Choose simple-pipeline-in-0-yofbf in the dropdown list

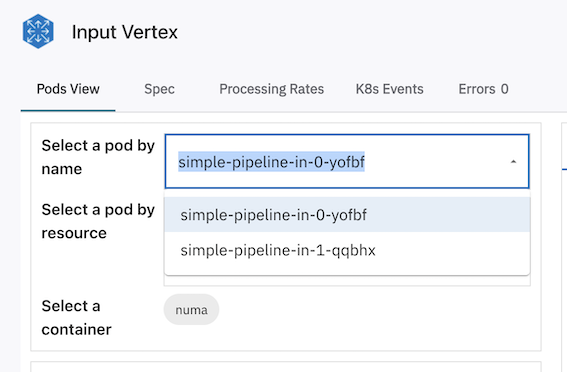(x=347, y=215)
